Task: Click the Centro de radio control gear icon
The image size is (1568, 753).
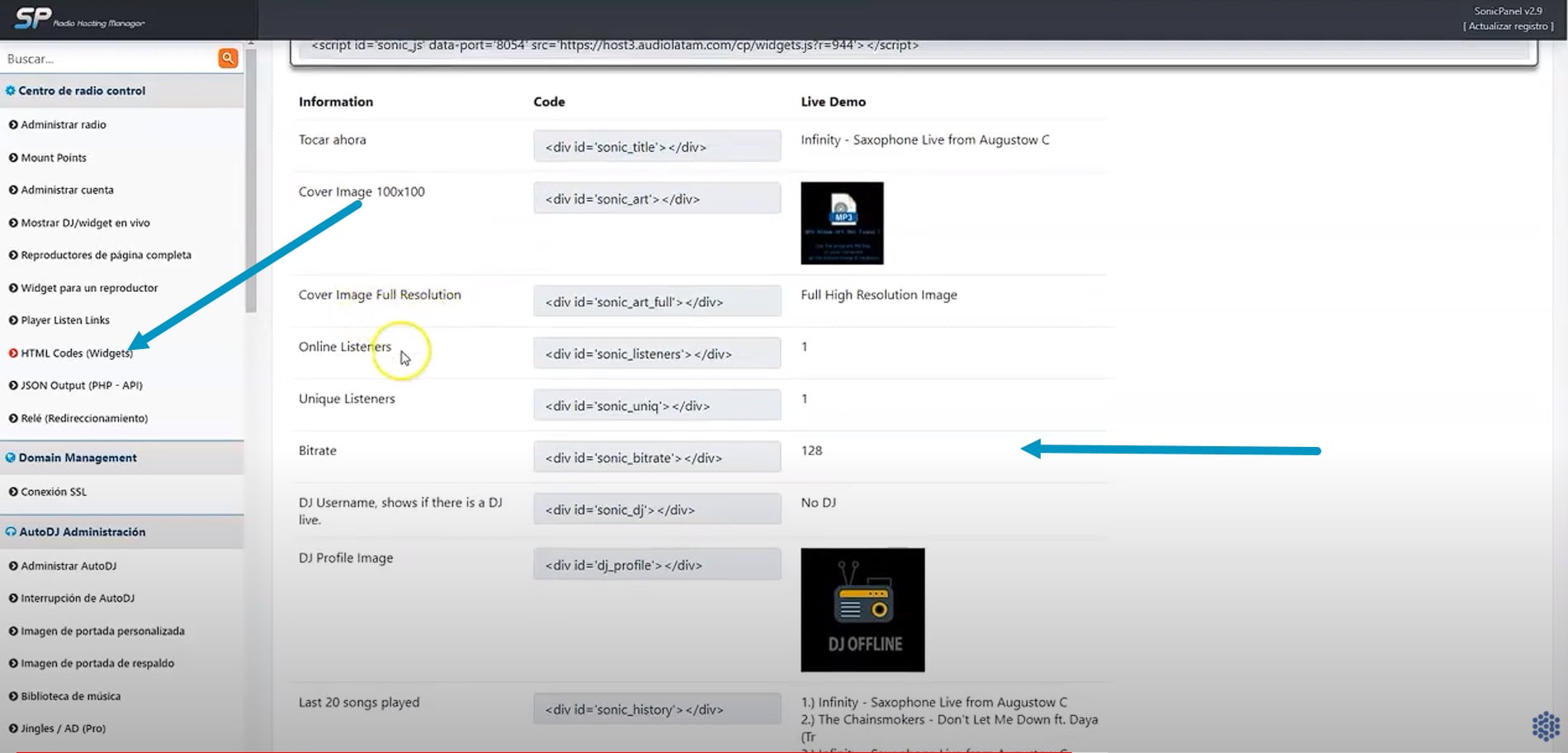Action: coord(11,91)
